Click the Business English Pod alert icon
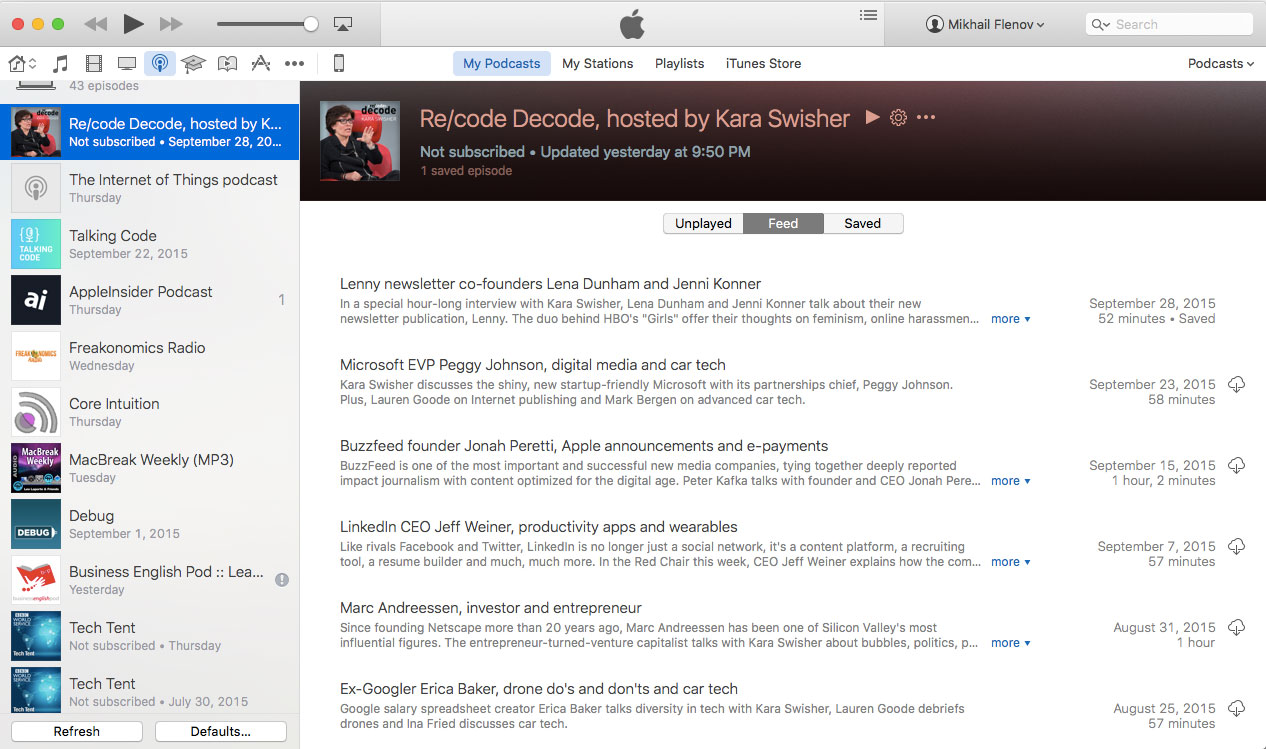 [x=282, y=580]
